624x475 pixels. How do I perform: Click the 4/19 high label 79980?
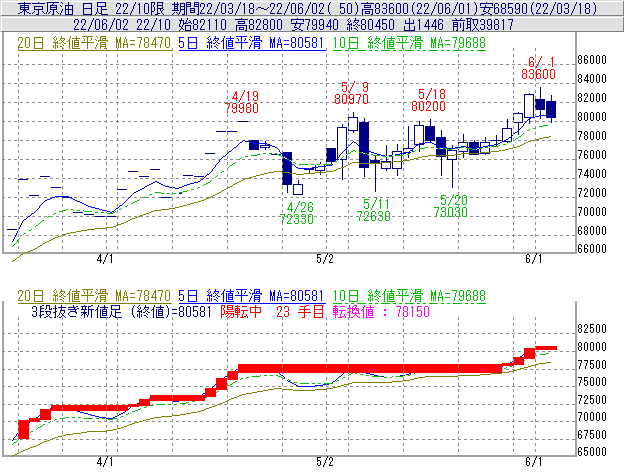click(x=242, y=108)
